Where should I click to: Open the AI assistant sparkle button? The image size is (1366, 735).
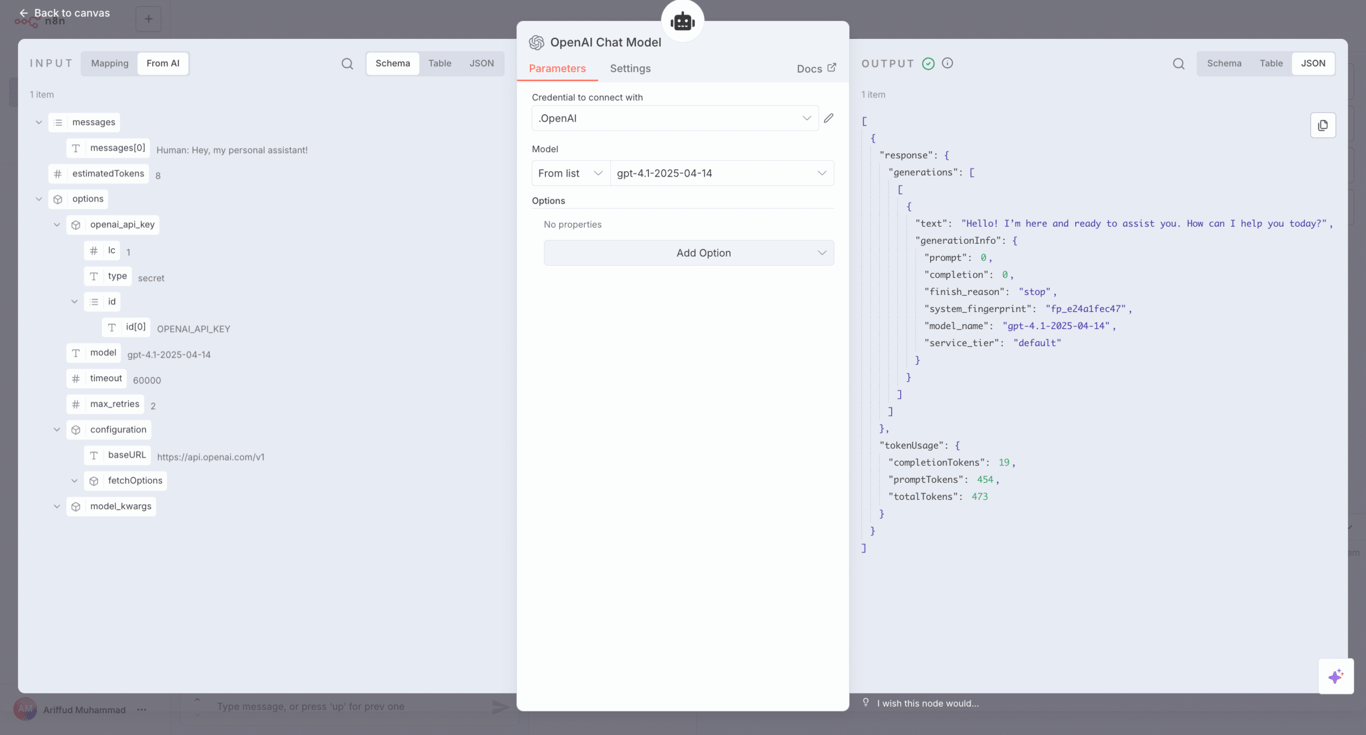(1336, 676)
